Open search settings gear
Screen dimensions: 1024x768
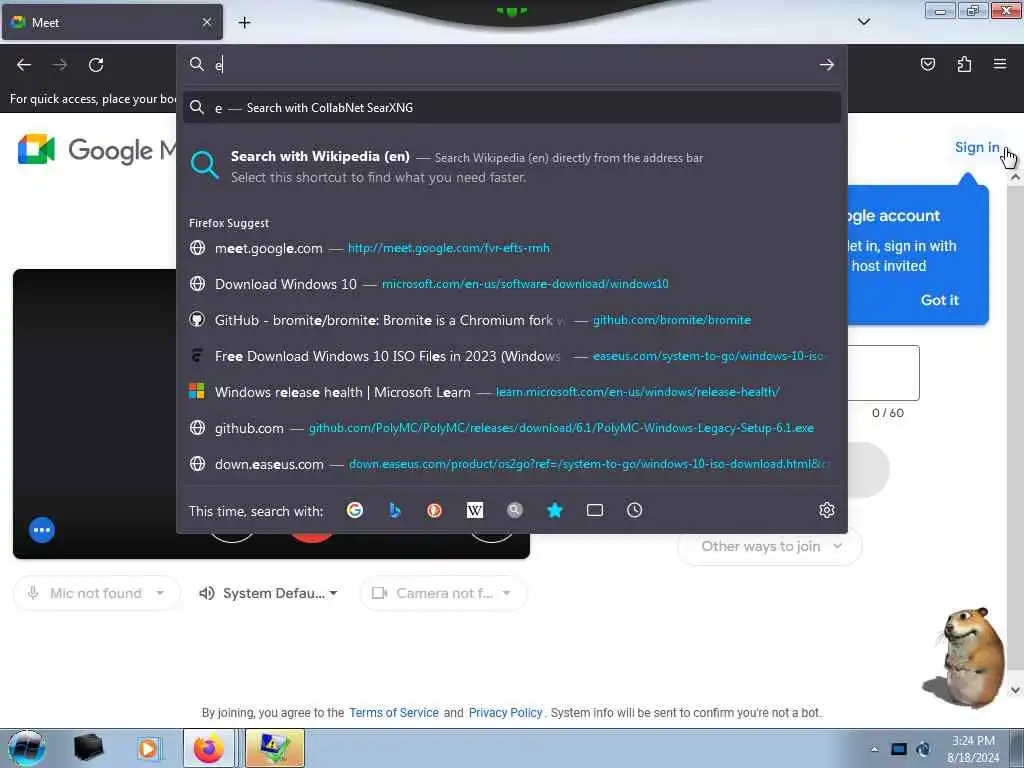click(x=827, y=510)
